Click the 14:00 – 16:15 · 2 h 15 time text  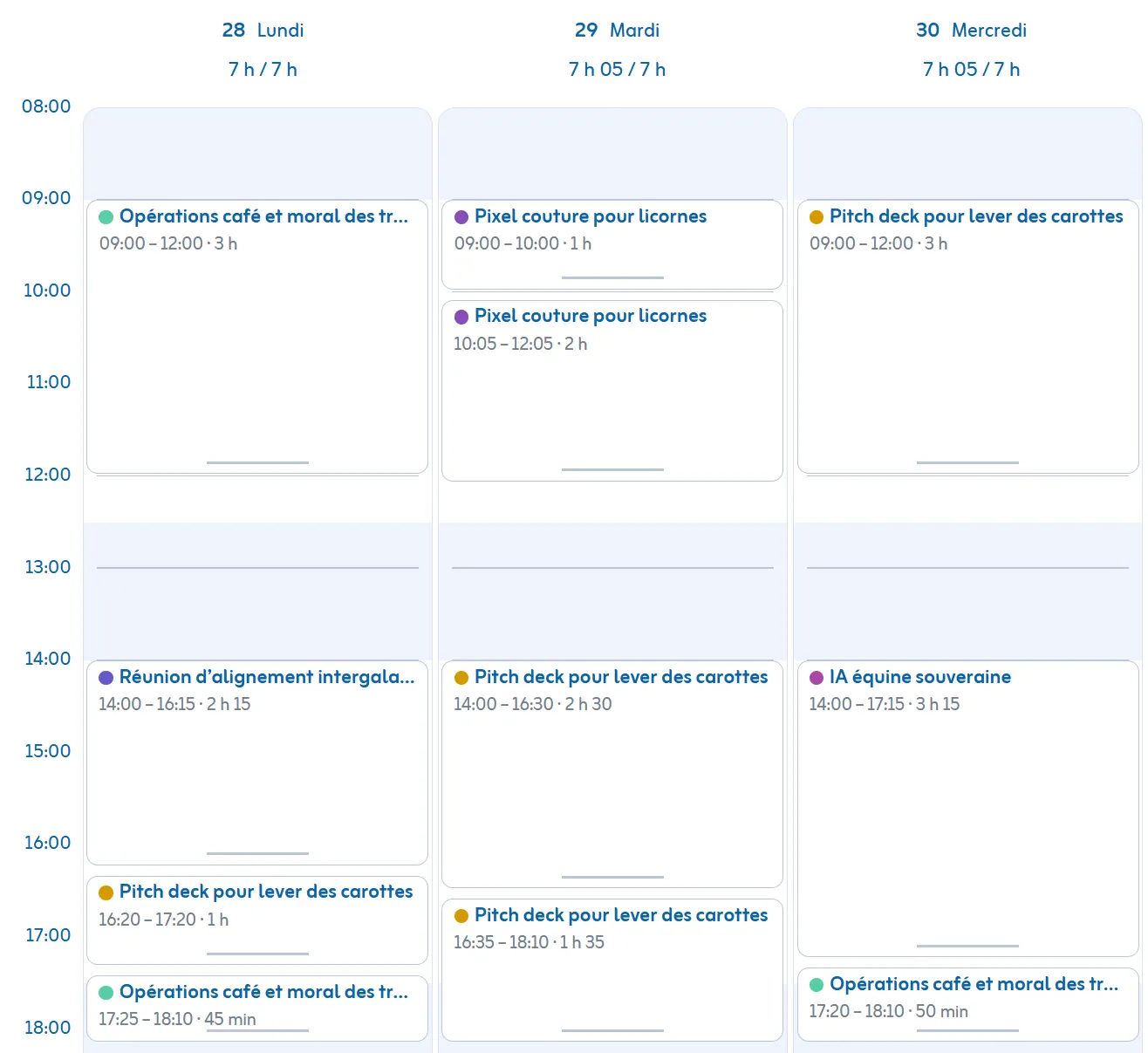(174, 704)
